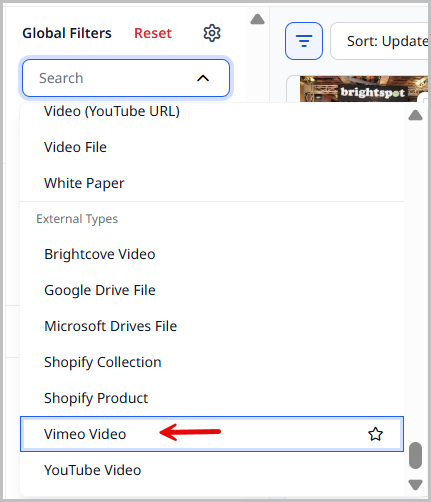Open the Global Filters settings gear
This screenshot has height=502, width=431.
click(x=212, y=33)
